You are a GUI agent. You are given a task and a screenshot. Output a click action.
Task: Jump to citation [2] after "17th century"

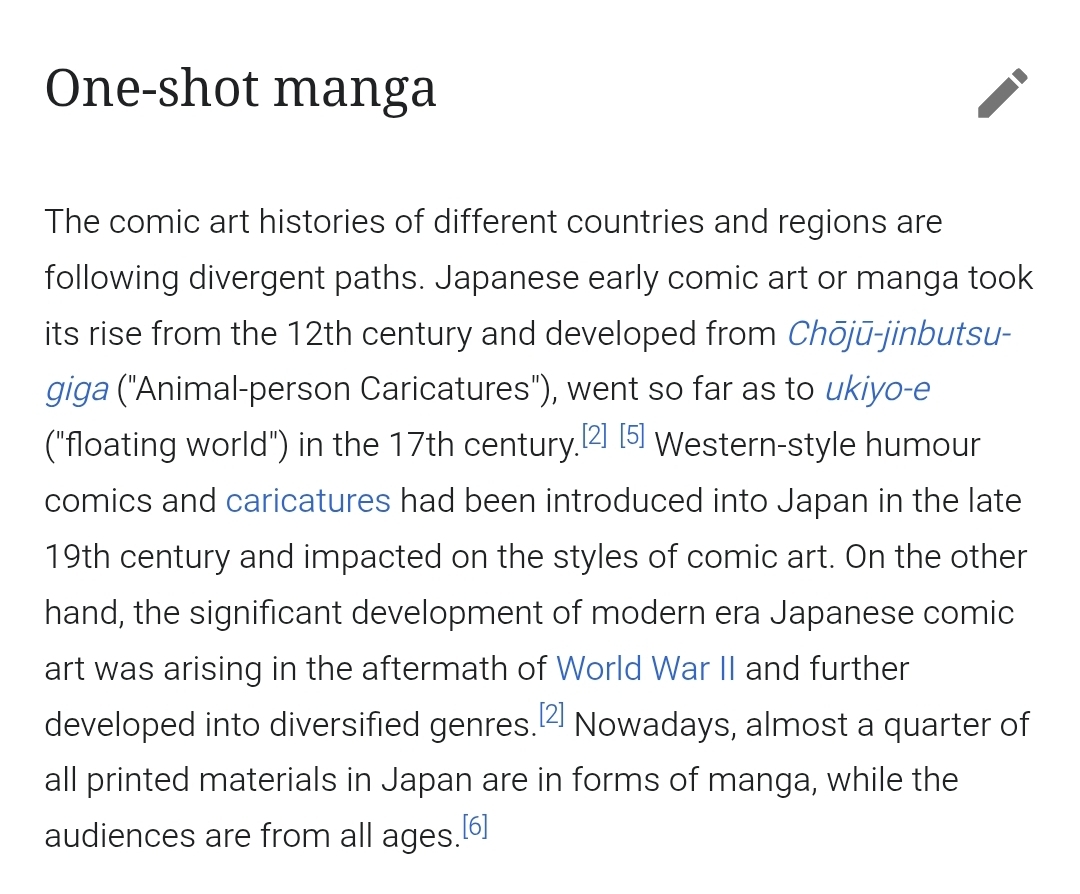pos(594,436)
